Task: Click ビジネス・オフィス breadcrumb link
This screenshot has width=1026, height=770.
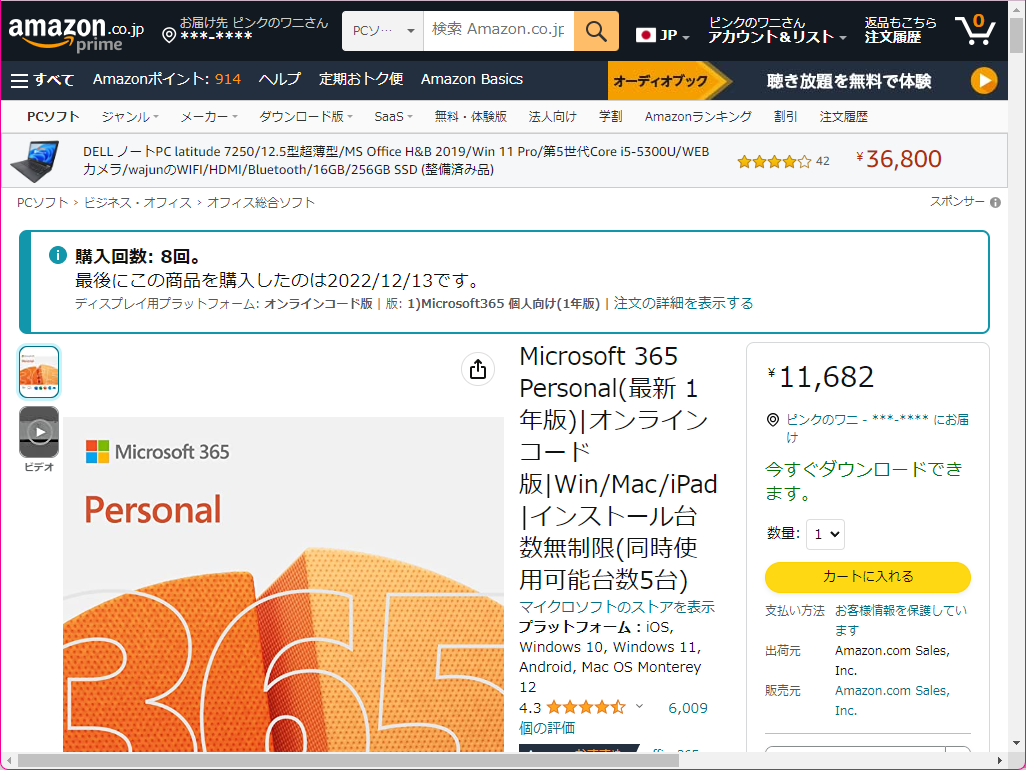Action: pyautogui.click(x=137, y=203)
